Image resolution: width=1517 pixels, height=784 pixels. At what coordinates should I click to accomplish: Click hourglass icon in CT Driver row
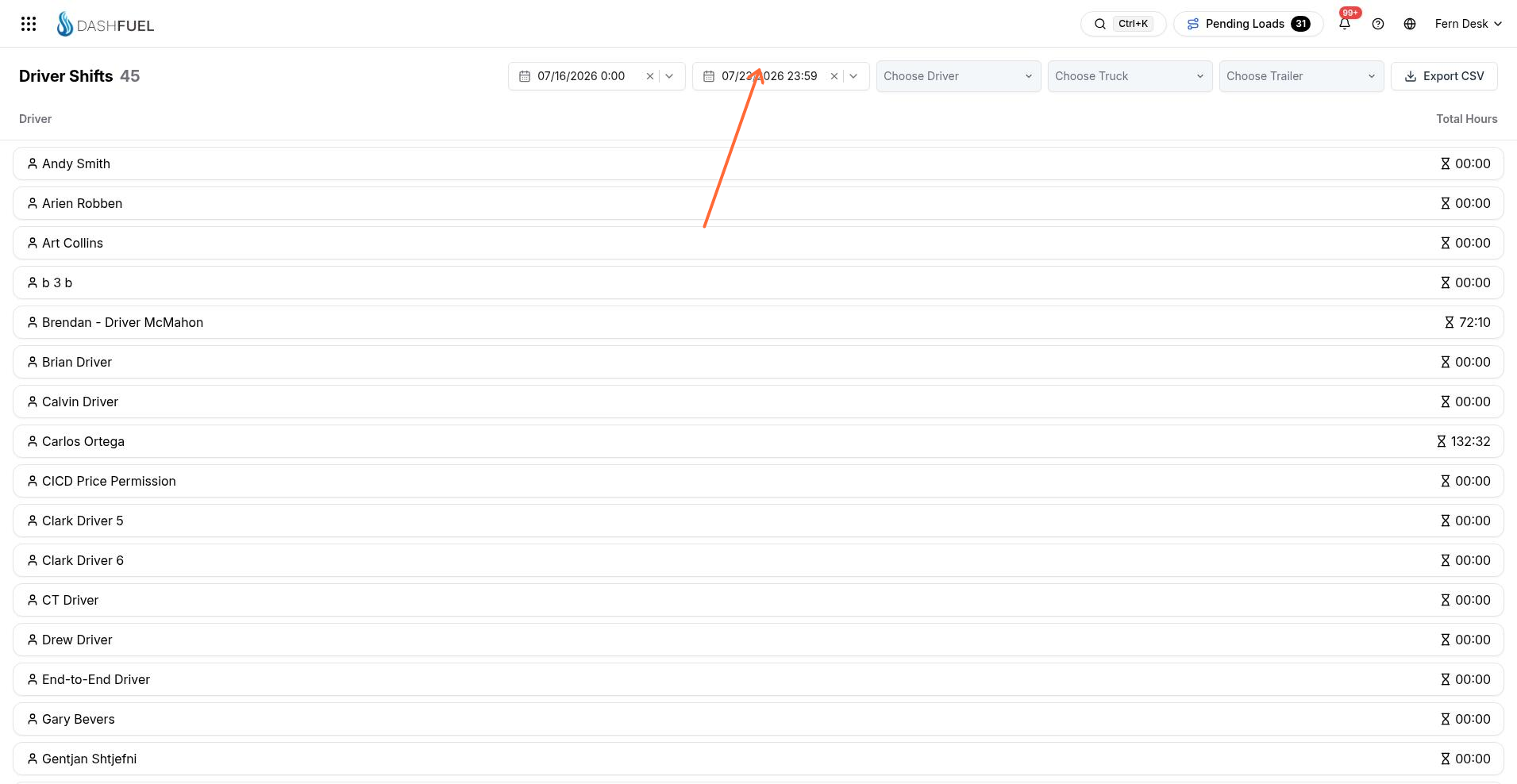(1446, 600)
